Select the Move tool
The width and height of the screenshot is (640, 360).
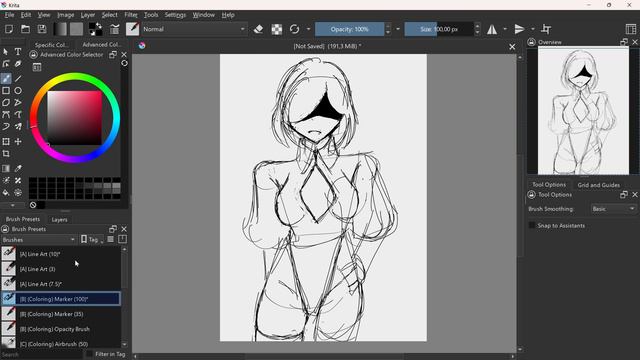(18, 141)
